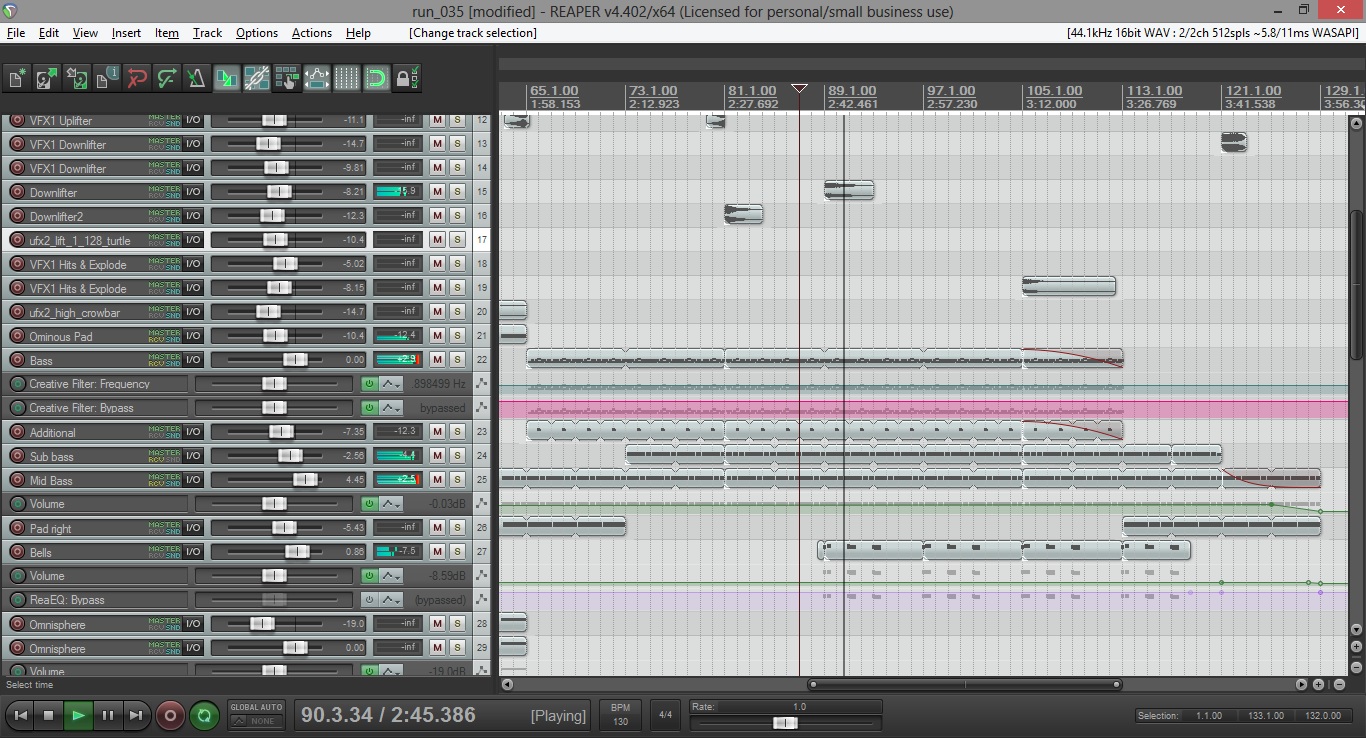This screenshot has width=1366, height=738.
Task: Click the BPM 130 tempo field
Action: (620, 714)
